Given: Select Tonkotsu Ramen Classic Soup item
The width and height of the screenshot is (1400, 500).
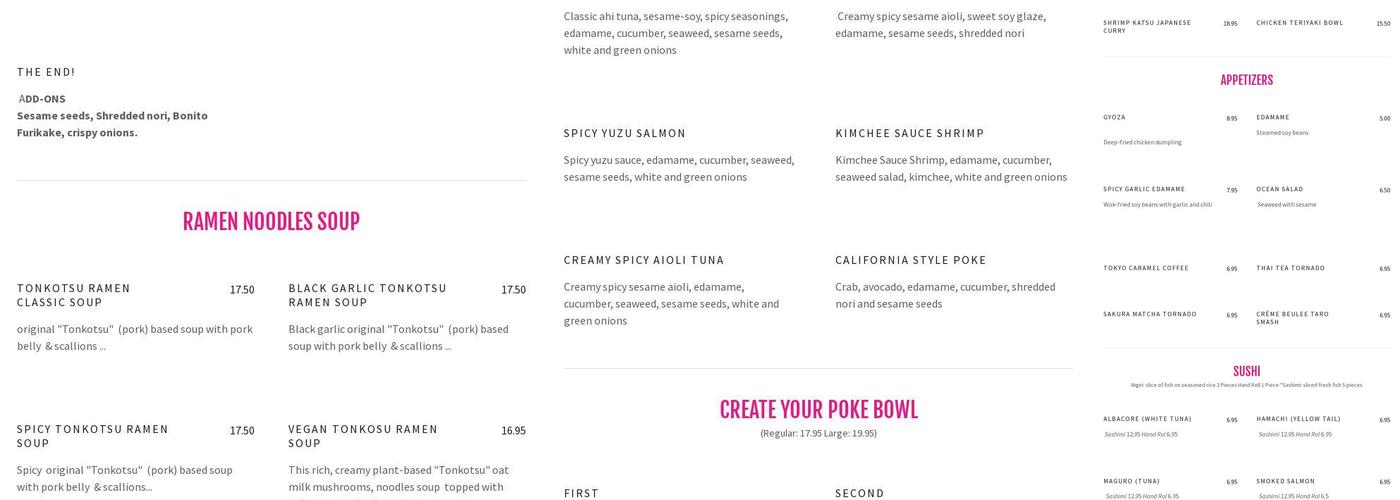Looking at the screenshot, I should [74, 295].
